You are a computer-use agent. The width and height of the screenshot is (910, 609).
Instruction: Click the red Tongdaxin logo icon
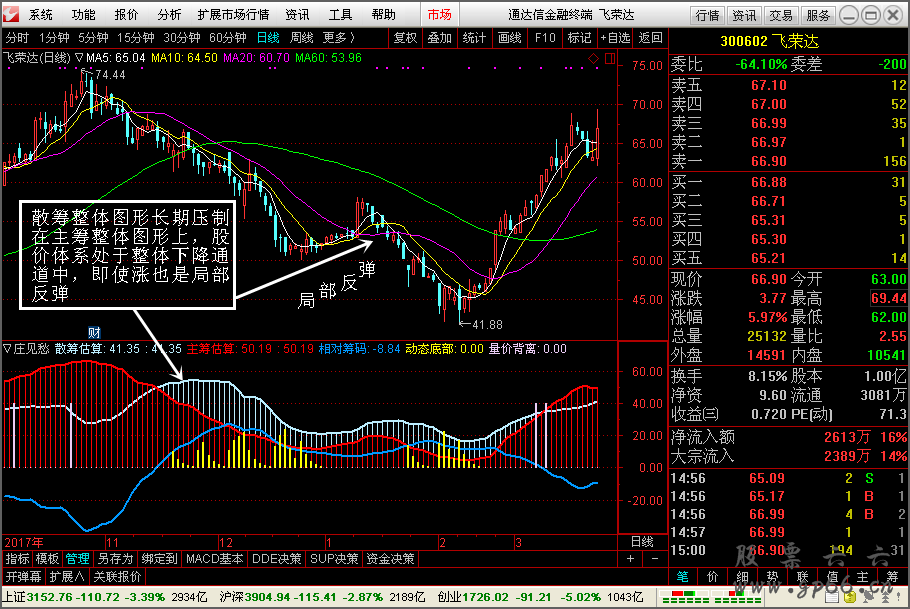pos(11,14)
